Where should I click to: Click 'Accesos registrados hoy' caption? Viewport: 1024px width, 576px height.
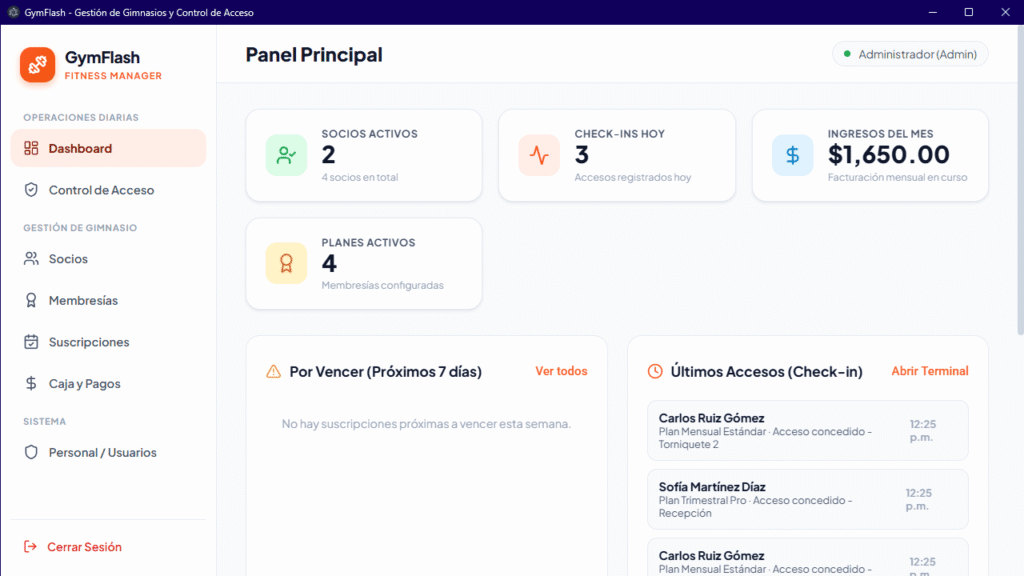tap(633, 177)
